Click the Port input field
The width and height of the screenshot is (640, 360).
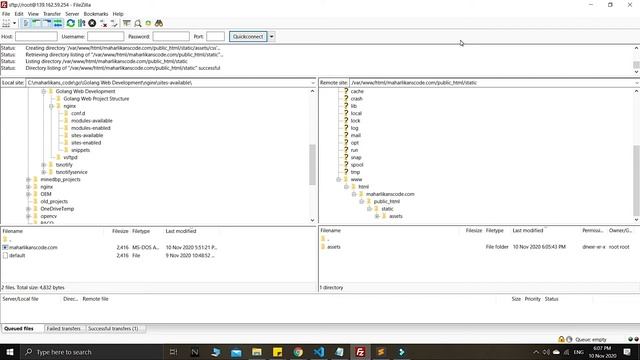click(216, 36)
